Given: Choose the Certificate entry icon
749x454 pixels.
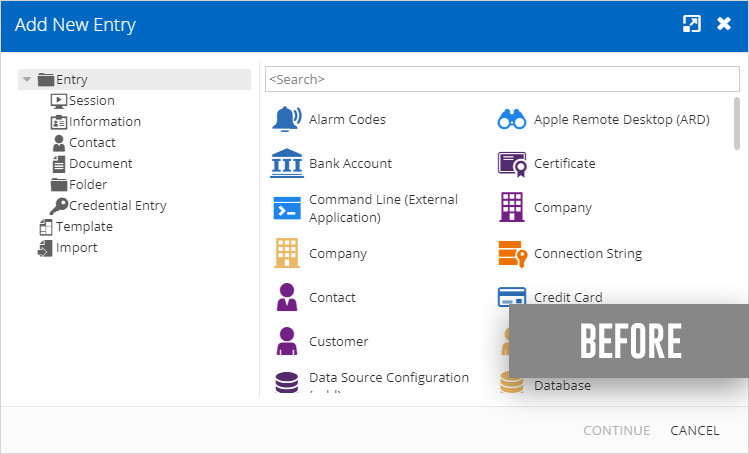Looking at the screenshot, I should [512, 163].
